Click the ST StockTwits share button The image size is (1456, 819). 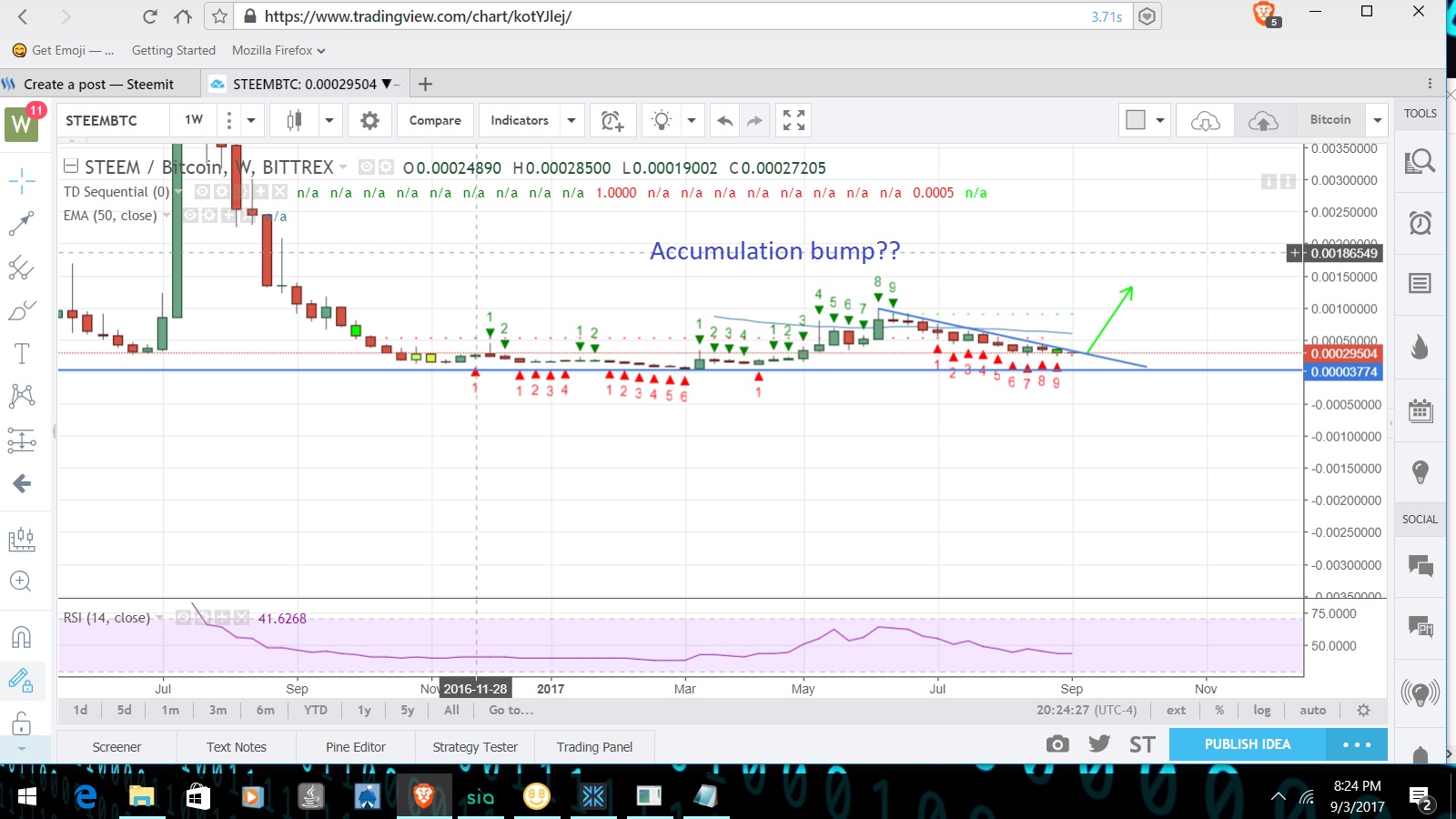[x=1142, y=744]
